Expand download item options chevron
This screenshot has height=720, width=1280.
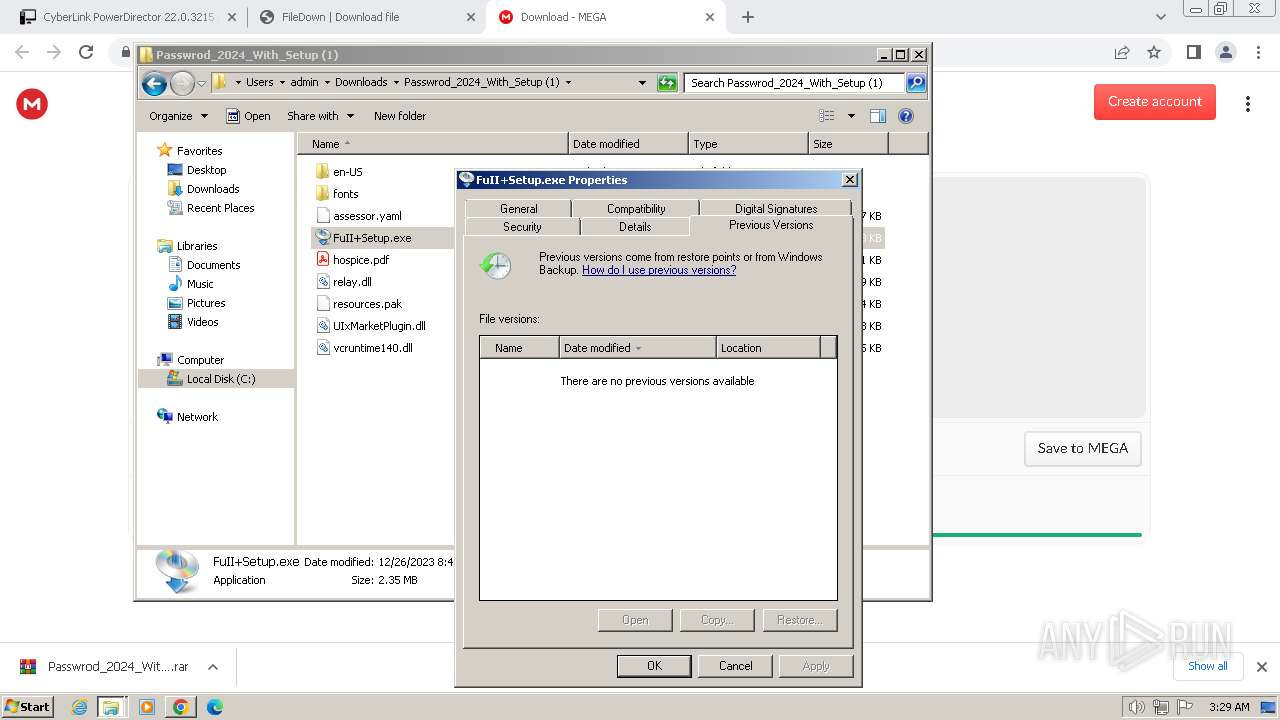tap(212, 667)
